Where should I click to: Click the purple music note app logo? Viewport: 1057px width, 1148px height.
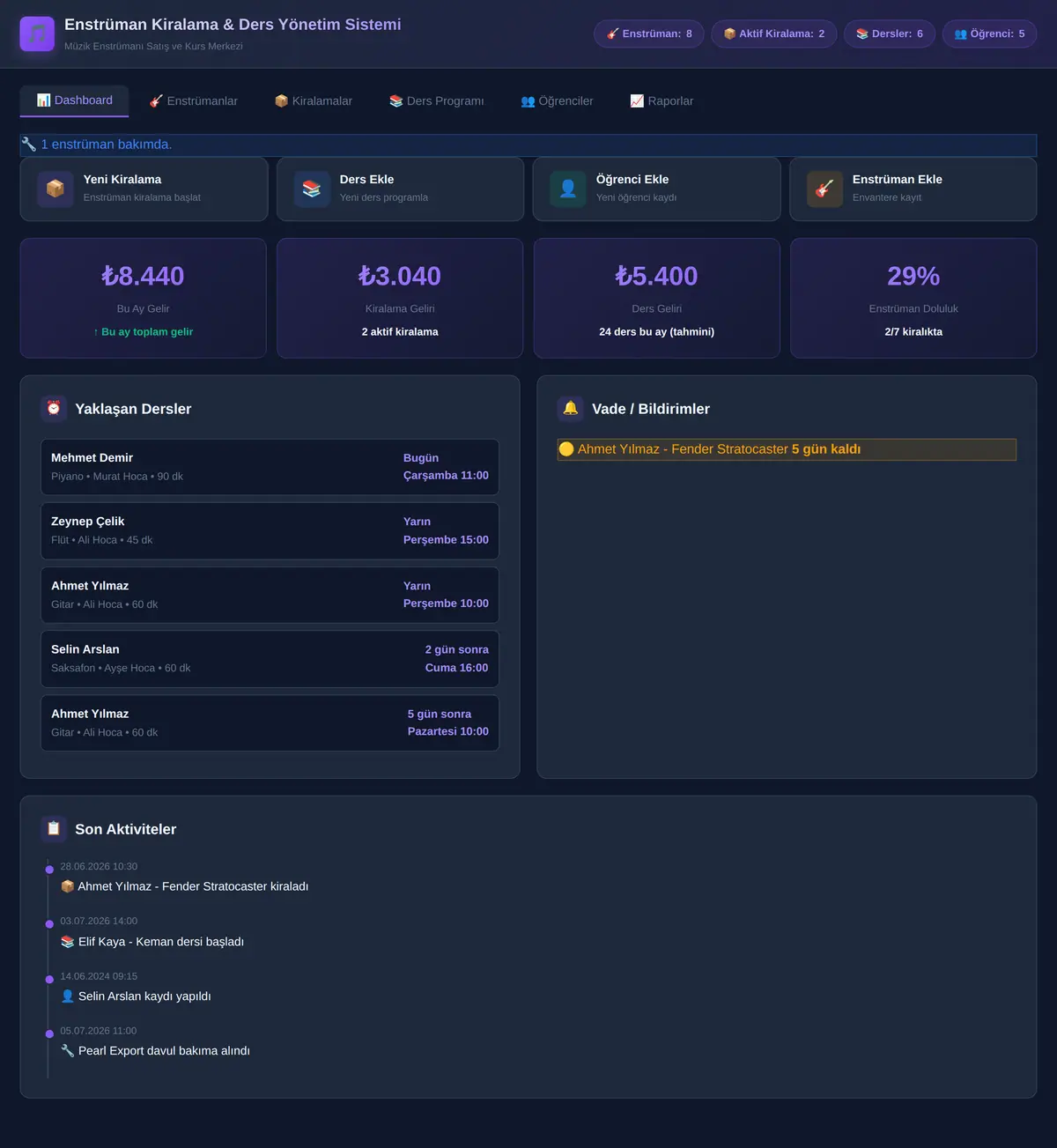[37, 33]
